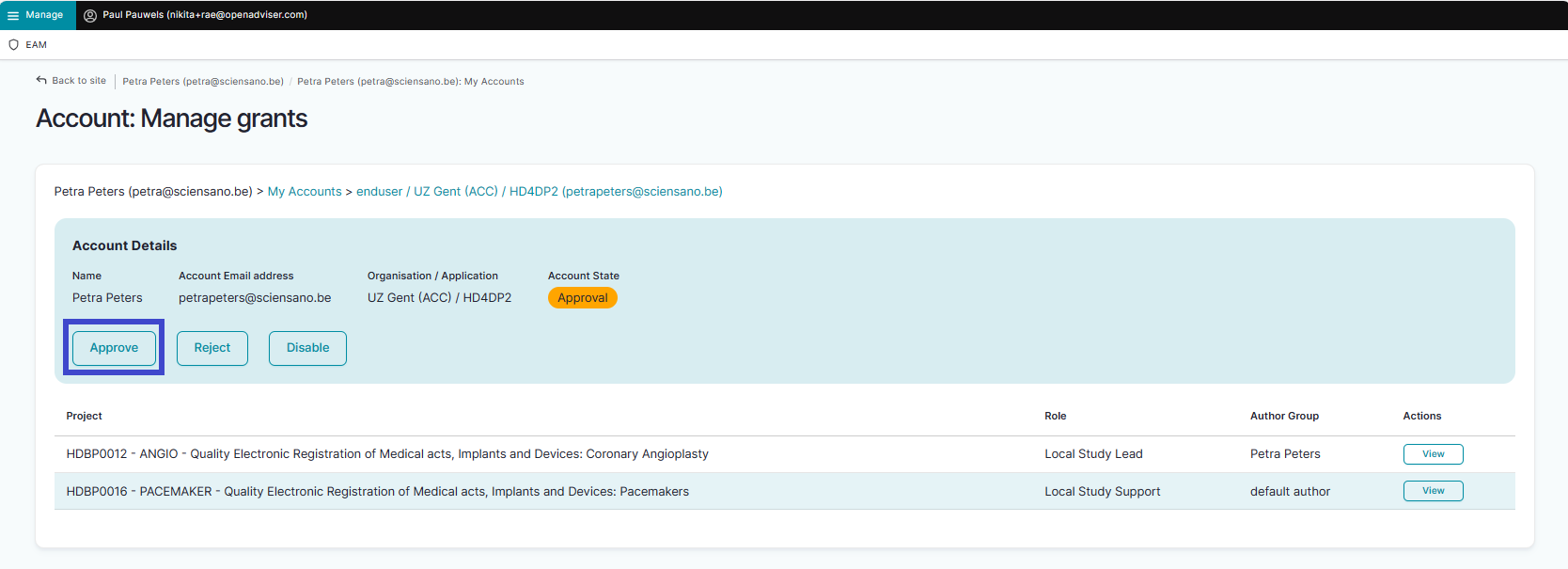Follow the 'Back to site' link

[79, 81]
